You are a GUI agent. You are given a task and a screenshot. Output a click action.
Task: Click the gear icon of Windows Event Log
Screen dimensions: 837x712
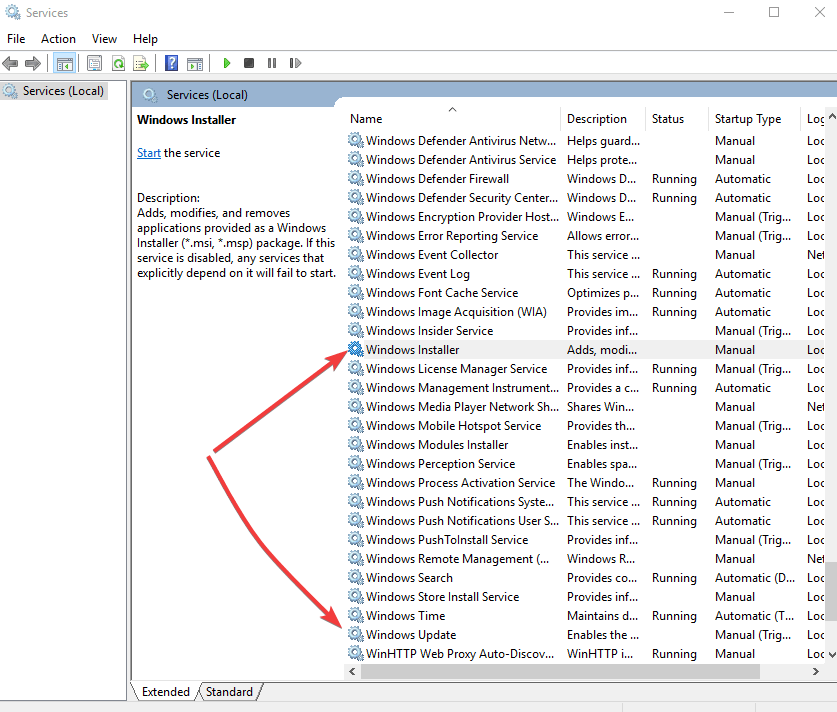[x=356, y=273]
